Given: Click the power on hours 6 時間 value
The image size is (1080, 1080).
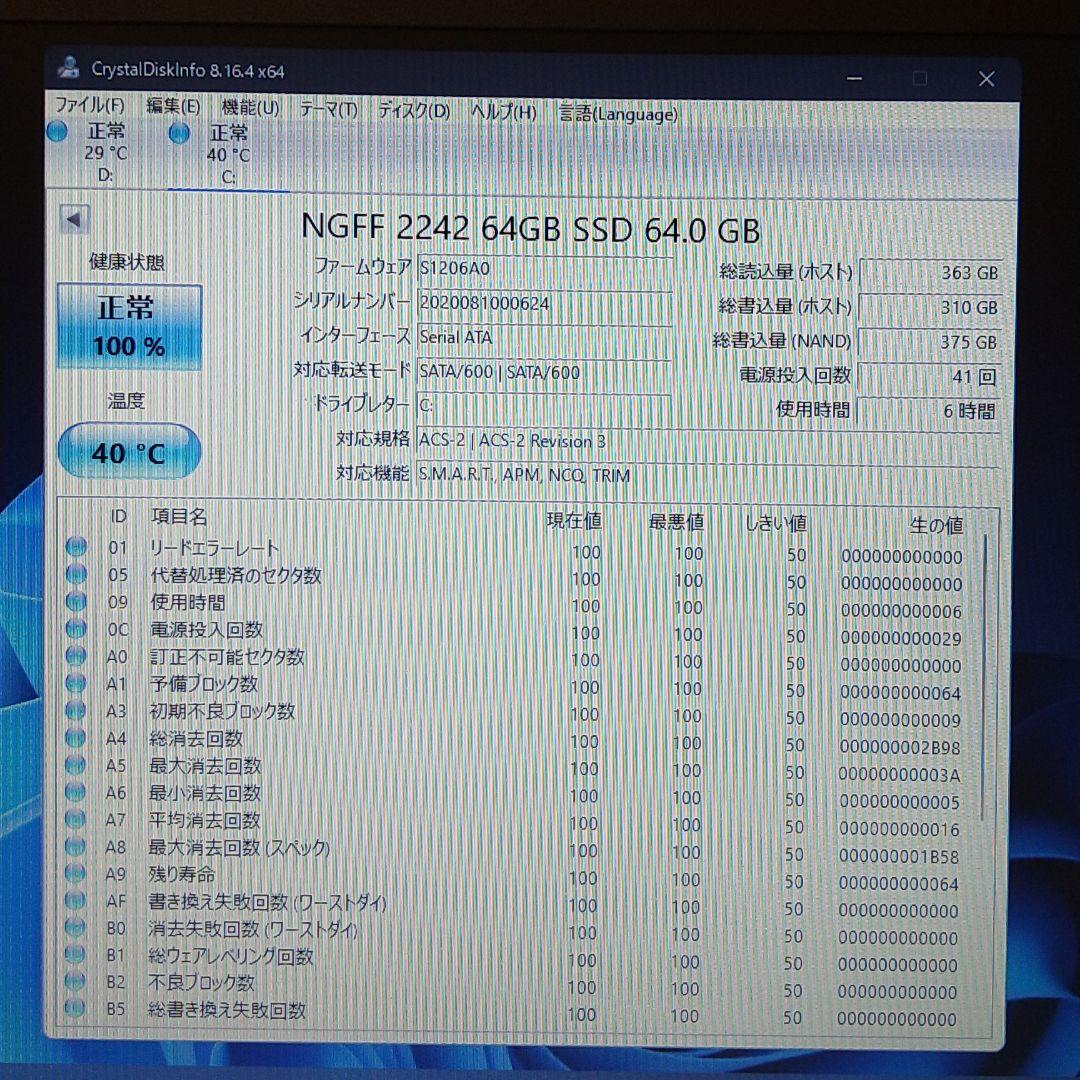Looking at the screenshot, I should [930, 411].
